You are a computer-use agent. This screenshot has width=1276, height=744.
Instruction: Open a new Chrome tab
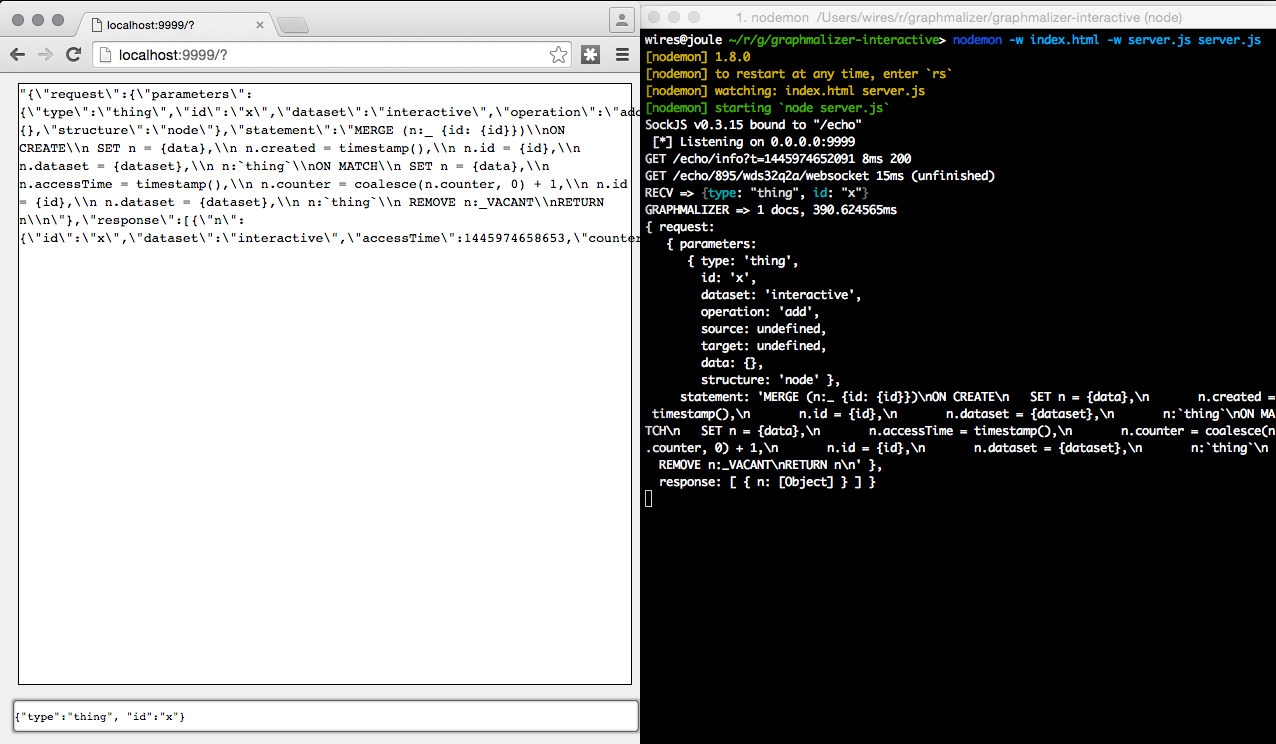[292, 24]
